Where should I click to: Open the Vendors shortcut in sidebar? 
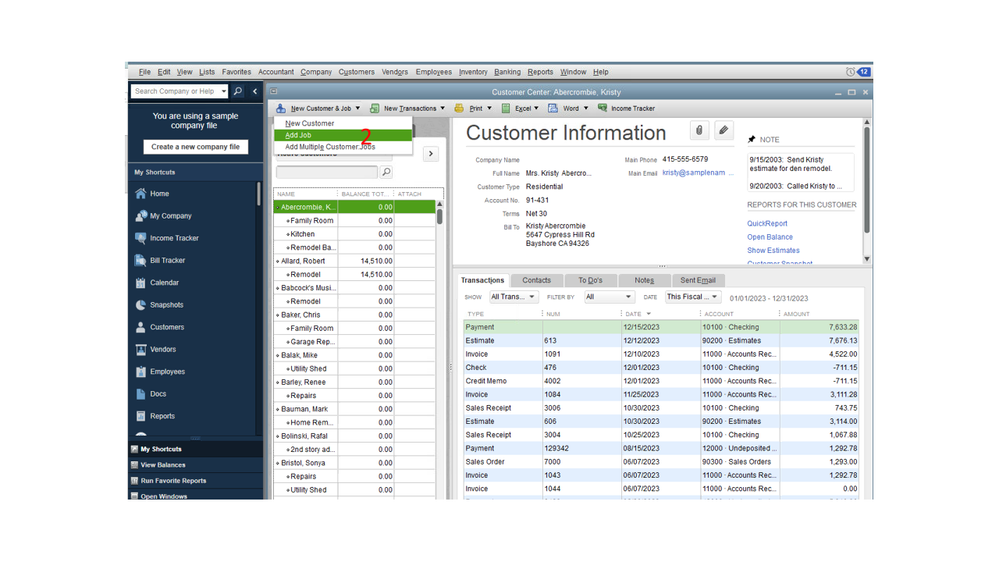[x=162, y=350]
